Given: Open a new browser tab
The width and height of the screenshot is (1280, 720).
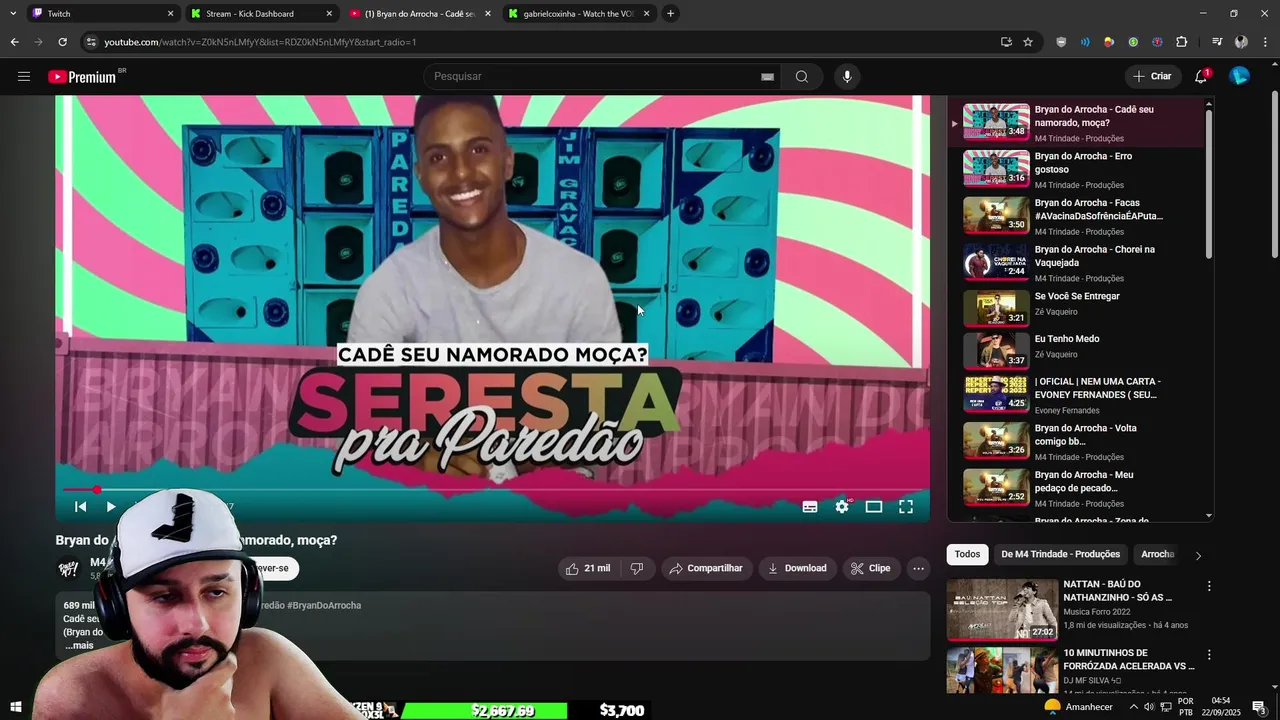Looking at the screenshot, I should click(670, 14).
